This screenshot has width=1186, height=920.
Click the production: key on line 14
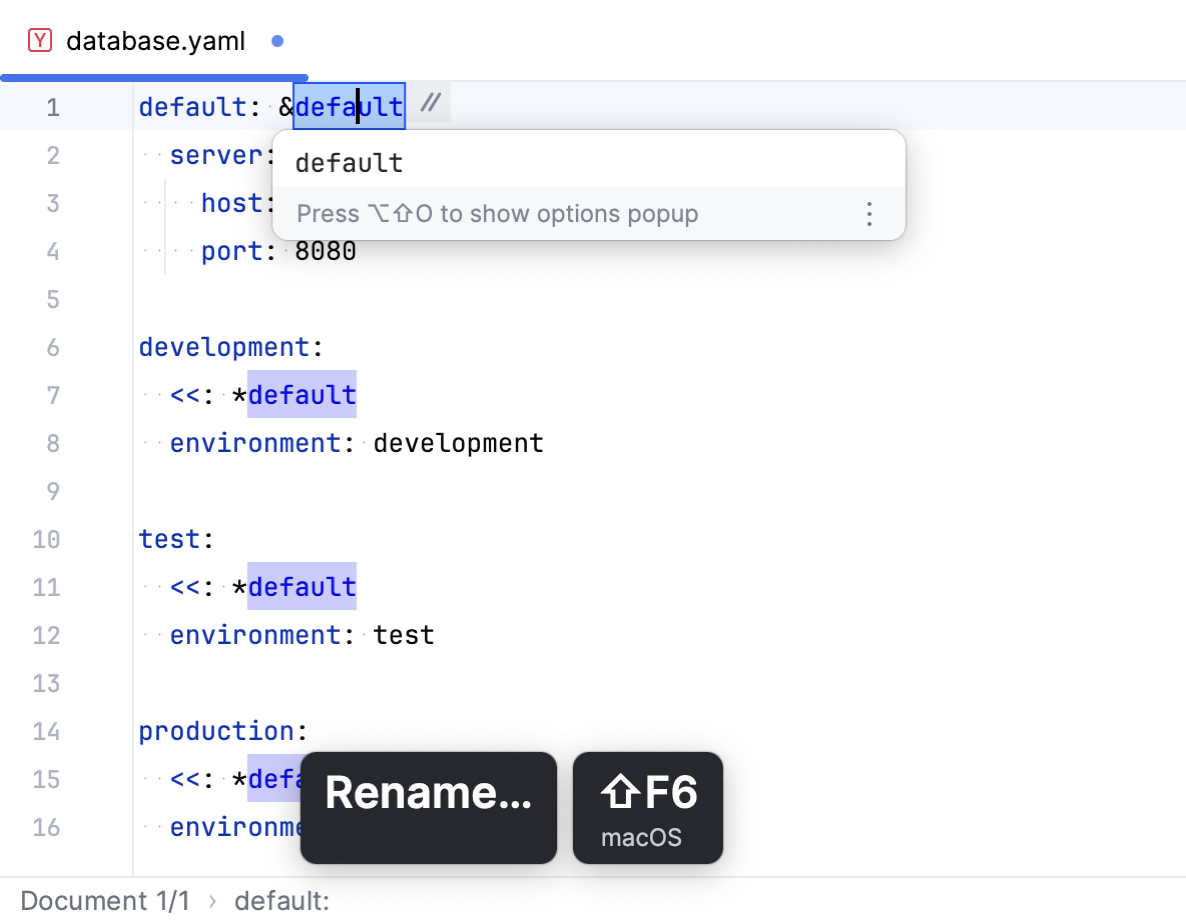click(x=217, y=731)
